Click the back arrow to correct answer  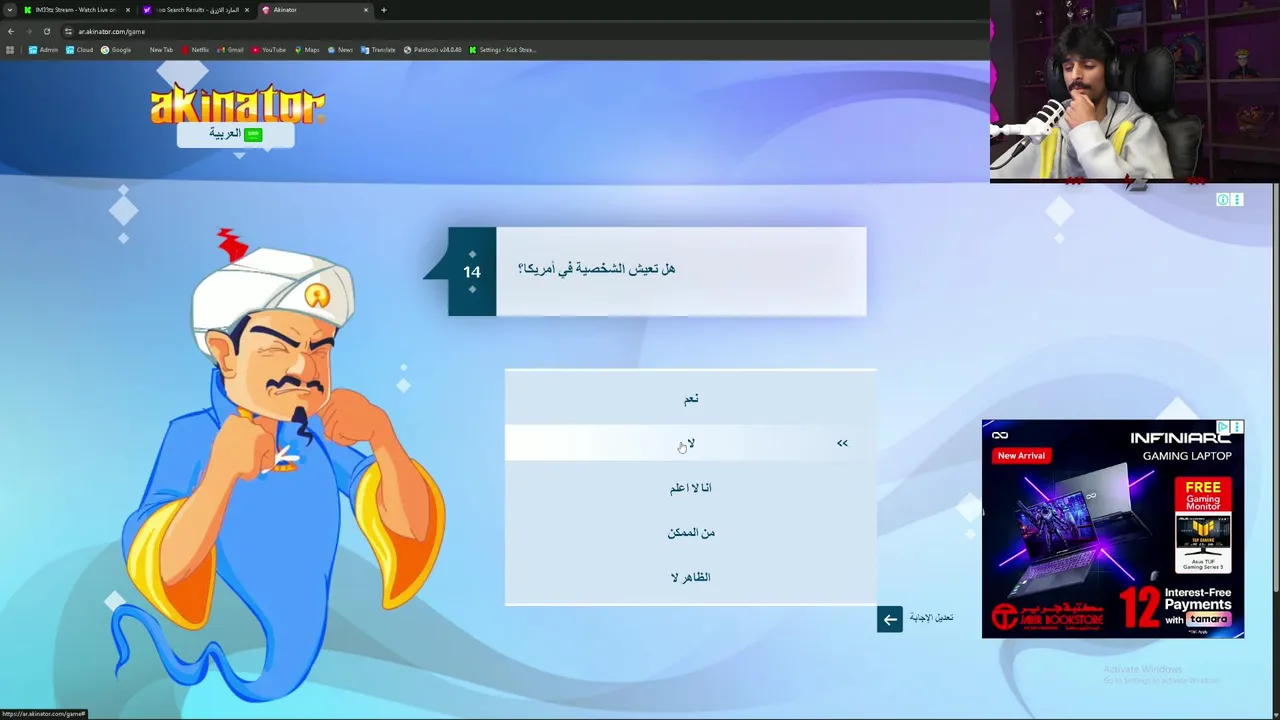[889, 619]
